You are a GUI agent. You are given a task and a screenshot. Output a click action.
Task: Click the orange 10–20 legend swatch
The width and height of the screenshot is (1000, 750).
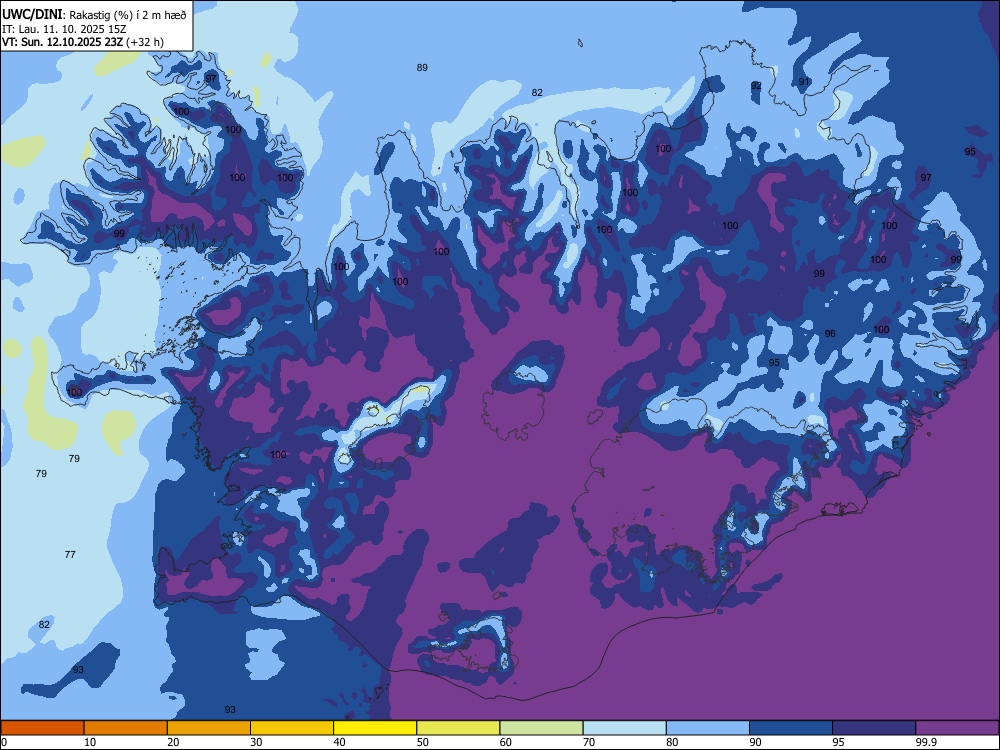point(126,728)
